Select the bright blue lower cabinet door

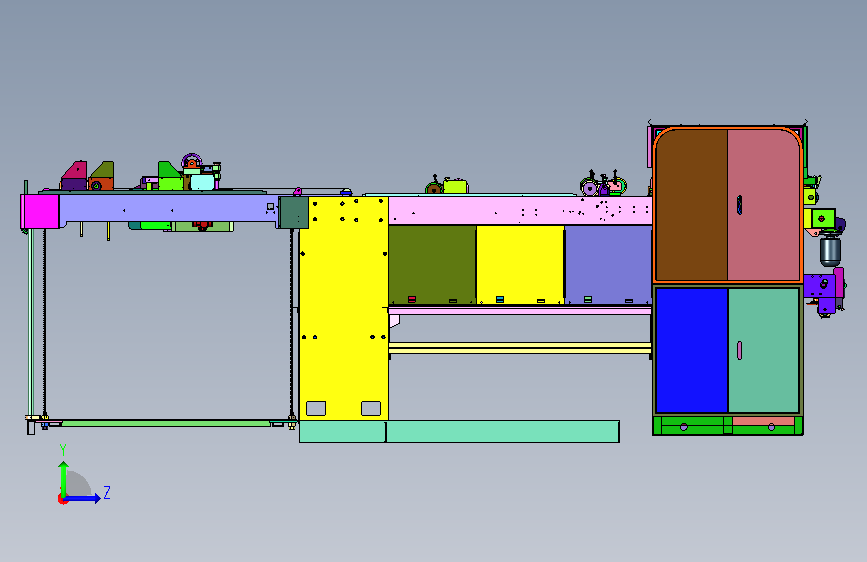point(692,350)
